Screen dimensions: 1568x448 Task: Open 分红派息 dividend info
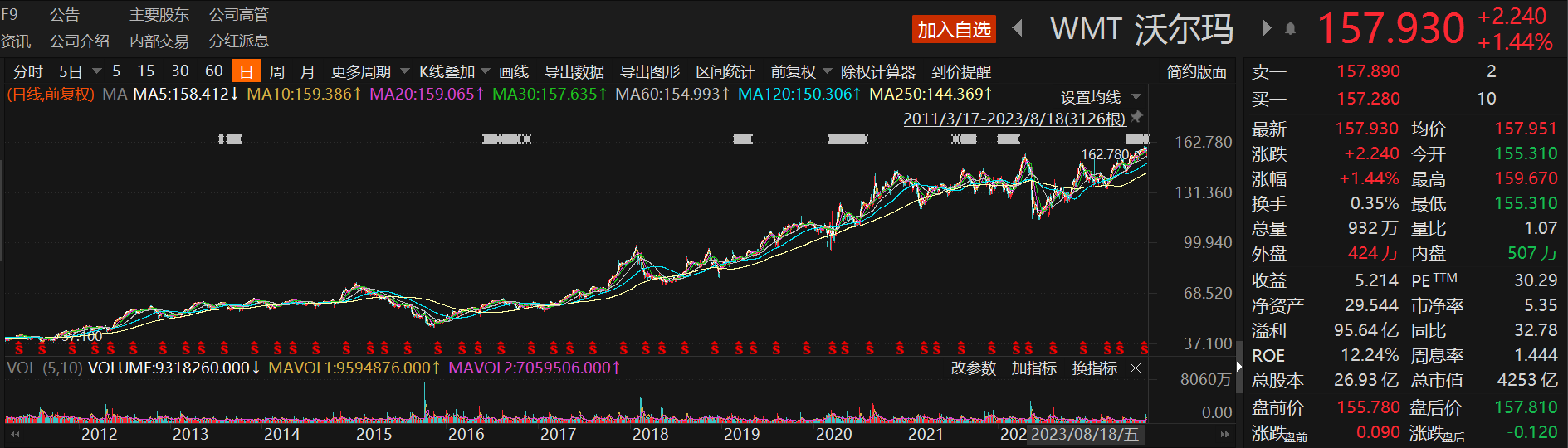point(239,41)
